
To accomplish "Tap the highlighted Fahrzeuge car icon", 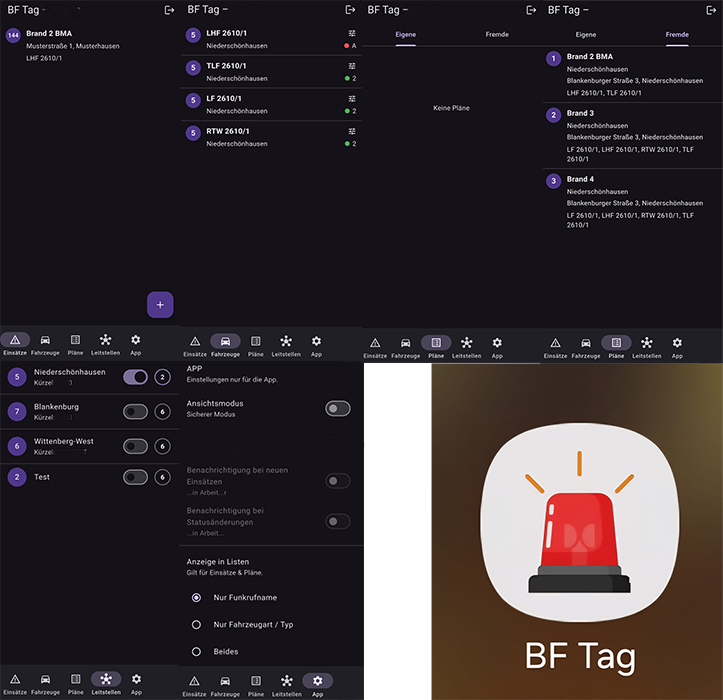I will 225,341.
